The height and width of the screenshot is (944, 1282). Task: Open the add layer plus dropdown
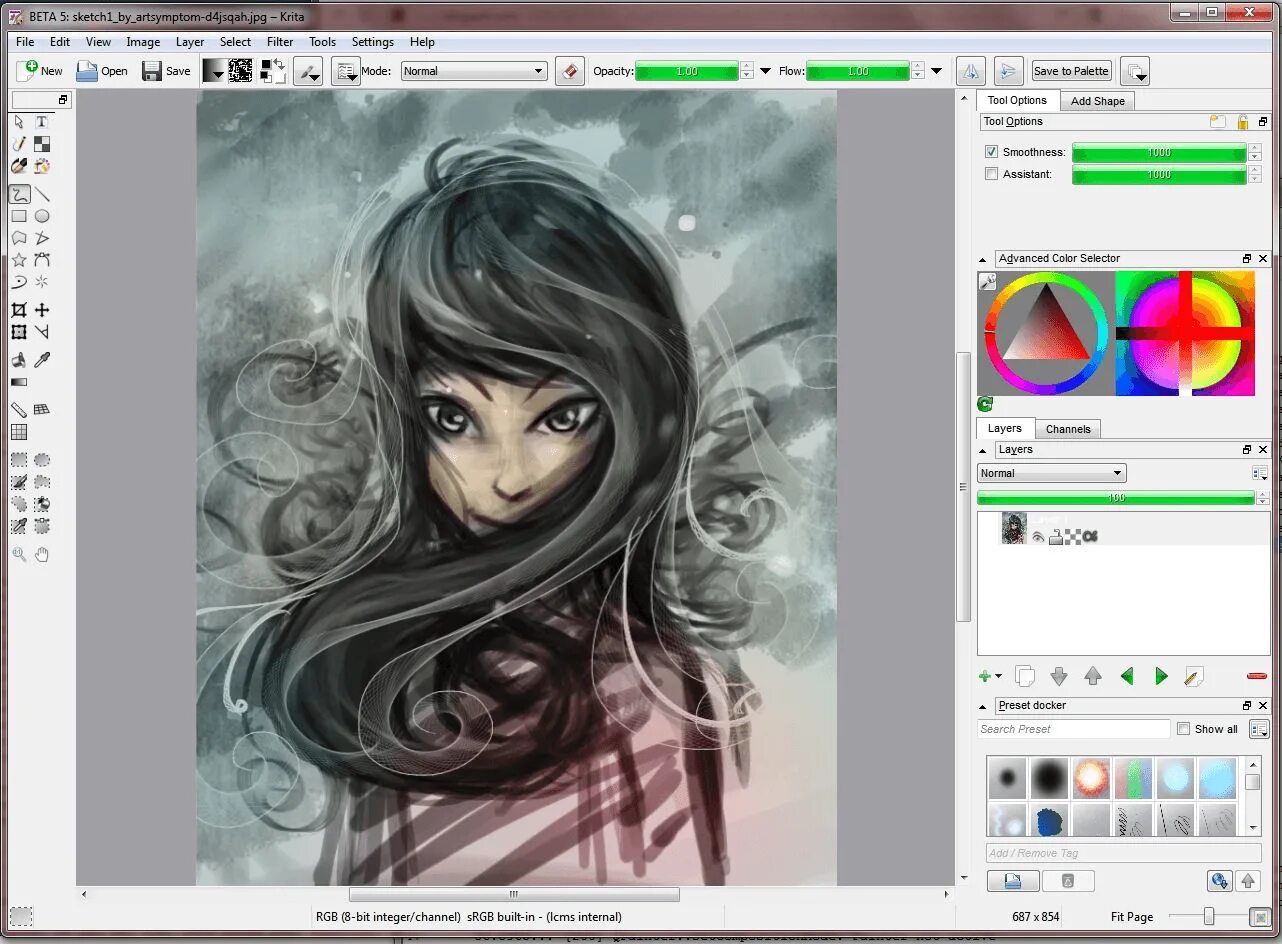pos(990,677)
